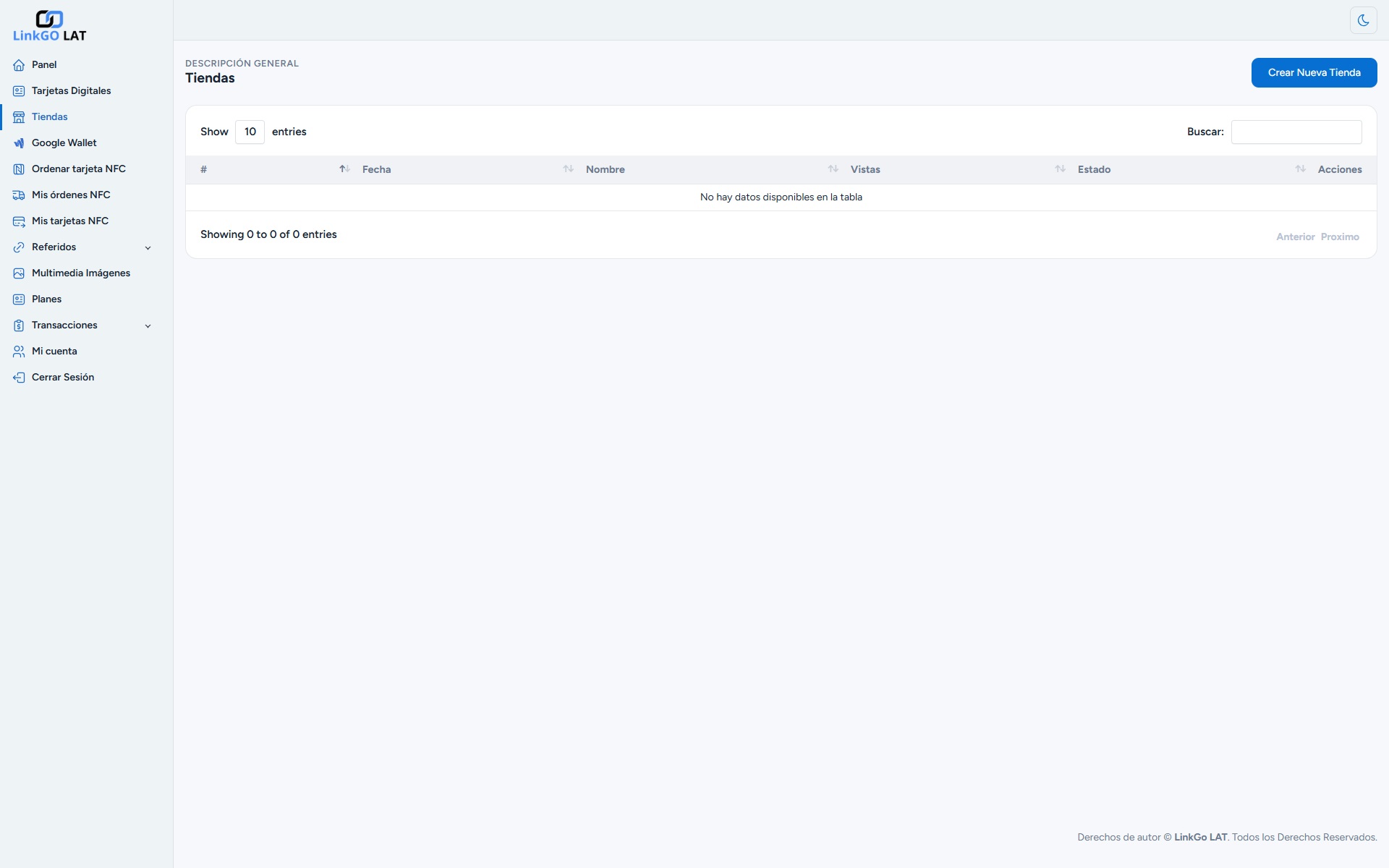1389x868 pixels.
Task: Click the Ordenar tarjeta NFC icon
Action: pyautogui.click(x=19, y=169)
